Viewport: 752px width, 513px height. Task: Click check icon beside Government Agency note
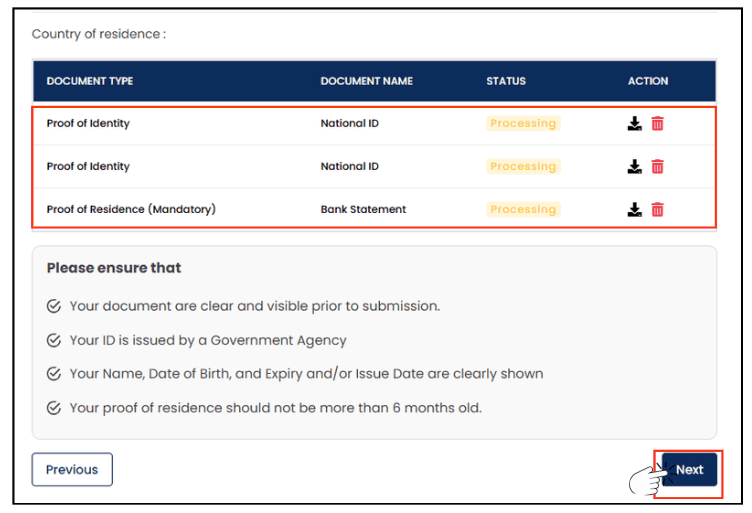(x=54, y=340)
